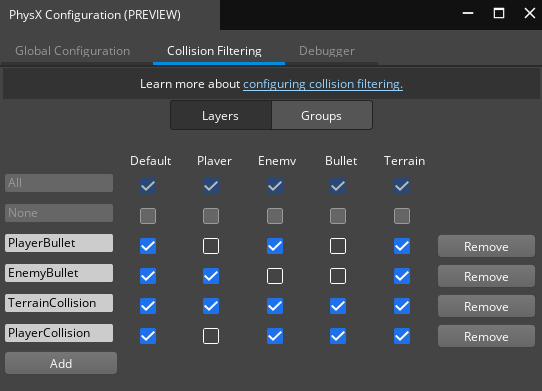
Task: Enable Bullet layer for PlayerBullet group
Action: coord(338,246)
